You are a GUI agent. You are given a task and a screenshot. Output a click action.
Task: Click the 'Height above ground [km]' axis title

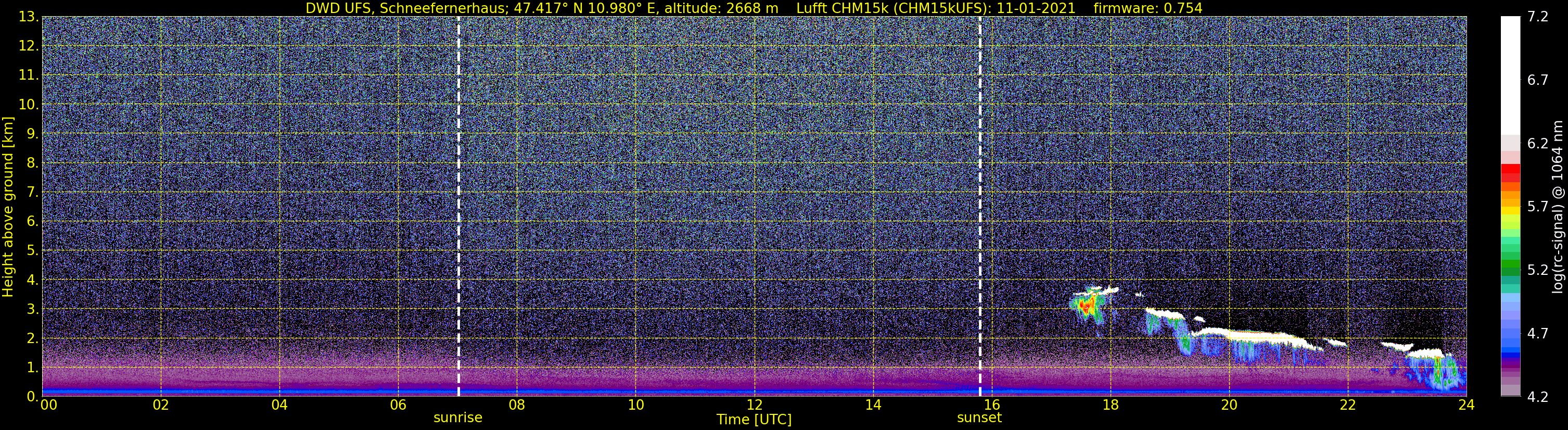pos(8,207)
